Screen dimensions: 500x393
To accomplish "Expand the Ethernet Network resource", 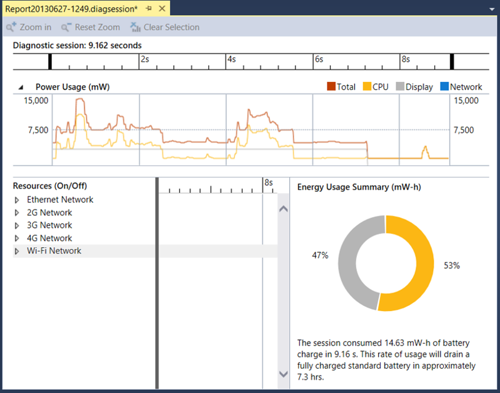I will click(17, 200).
